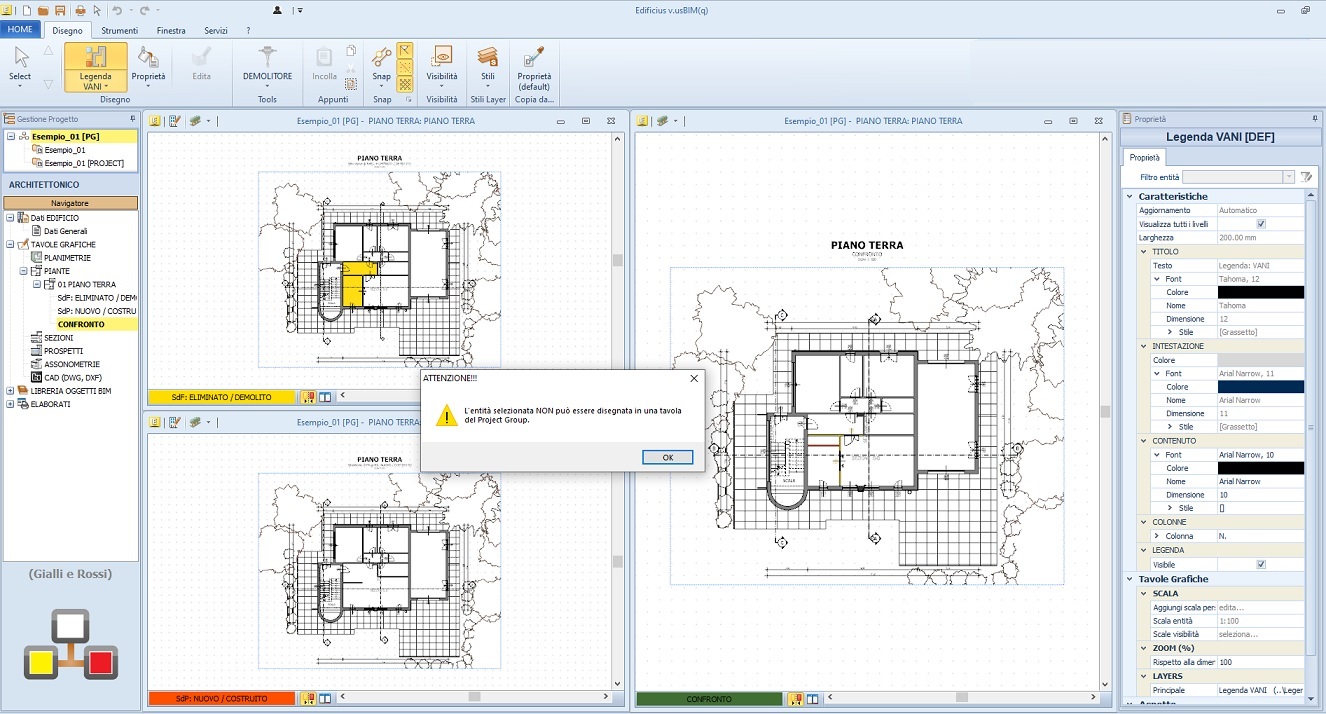Screen dimensions: 1326x714
Task: Open the Snap tool in ribbon
Action: click(381, 66)
